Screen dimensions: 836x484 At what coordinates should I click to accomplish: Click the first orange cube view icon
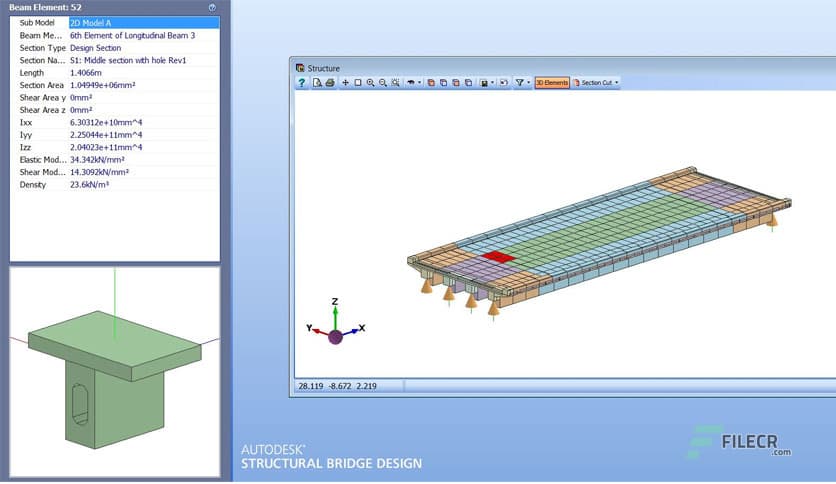(431, 83)
